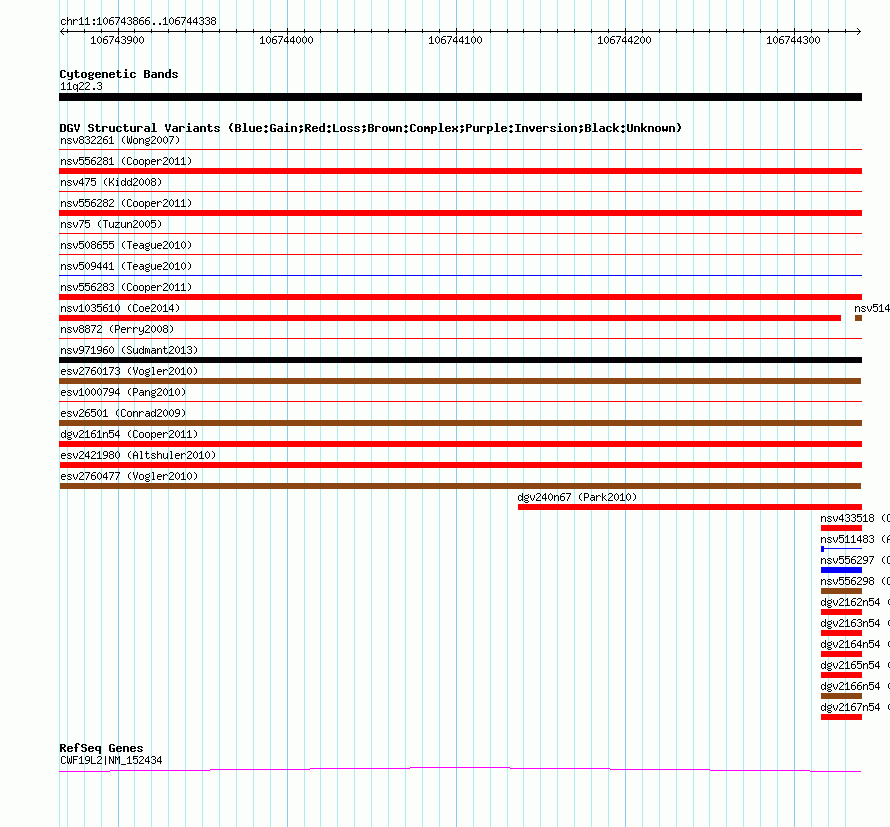
Task: Click the magenta CWF19L2 gene line
Action: 460,769
